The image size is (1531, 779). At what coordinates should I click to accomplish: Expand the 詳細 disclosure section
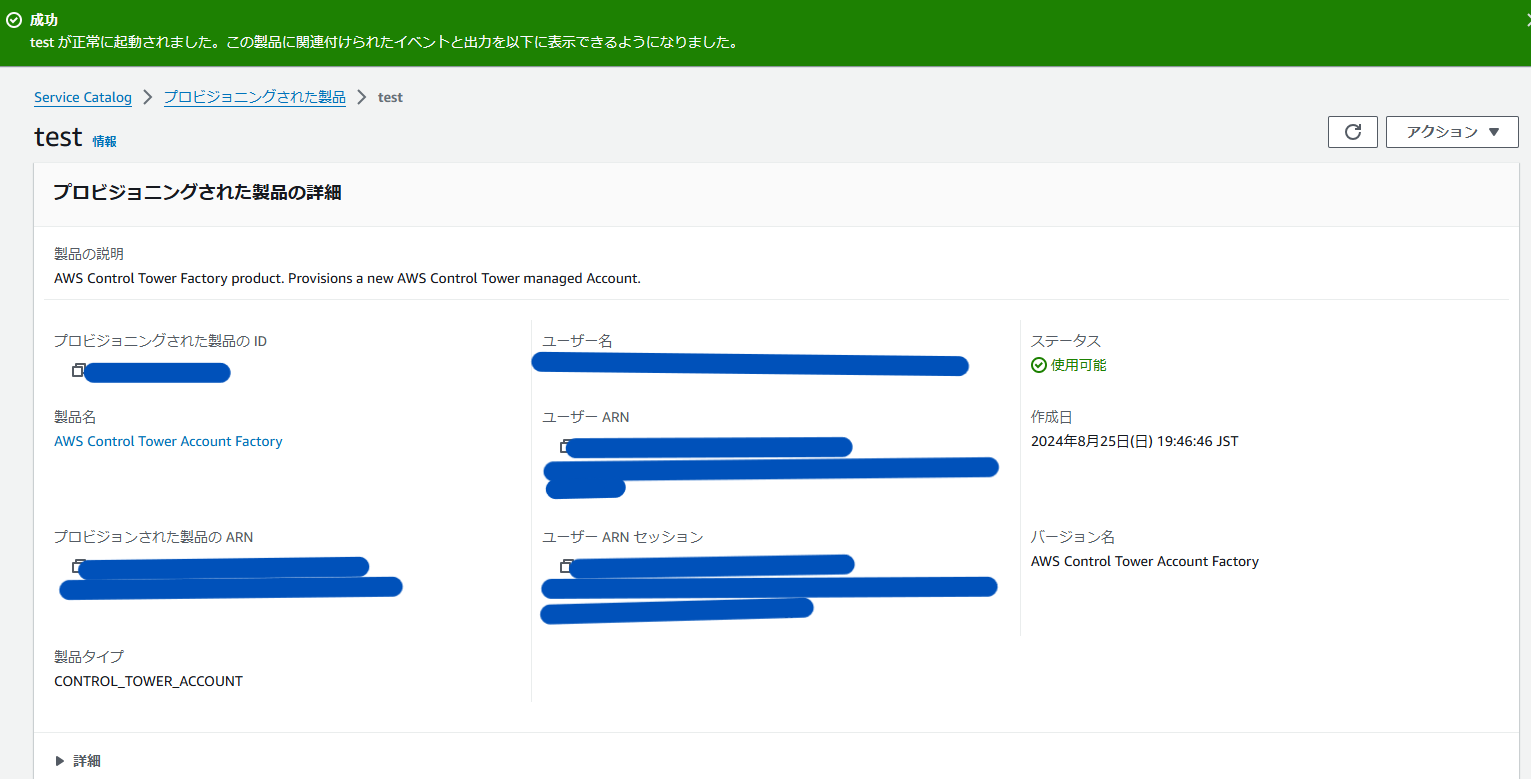tap(77, 761)
